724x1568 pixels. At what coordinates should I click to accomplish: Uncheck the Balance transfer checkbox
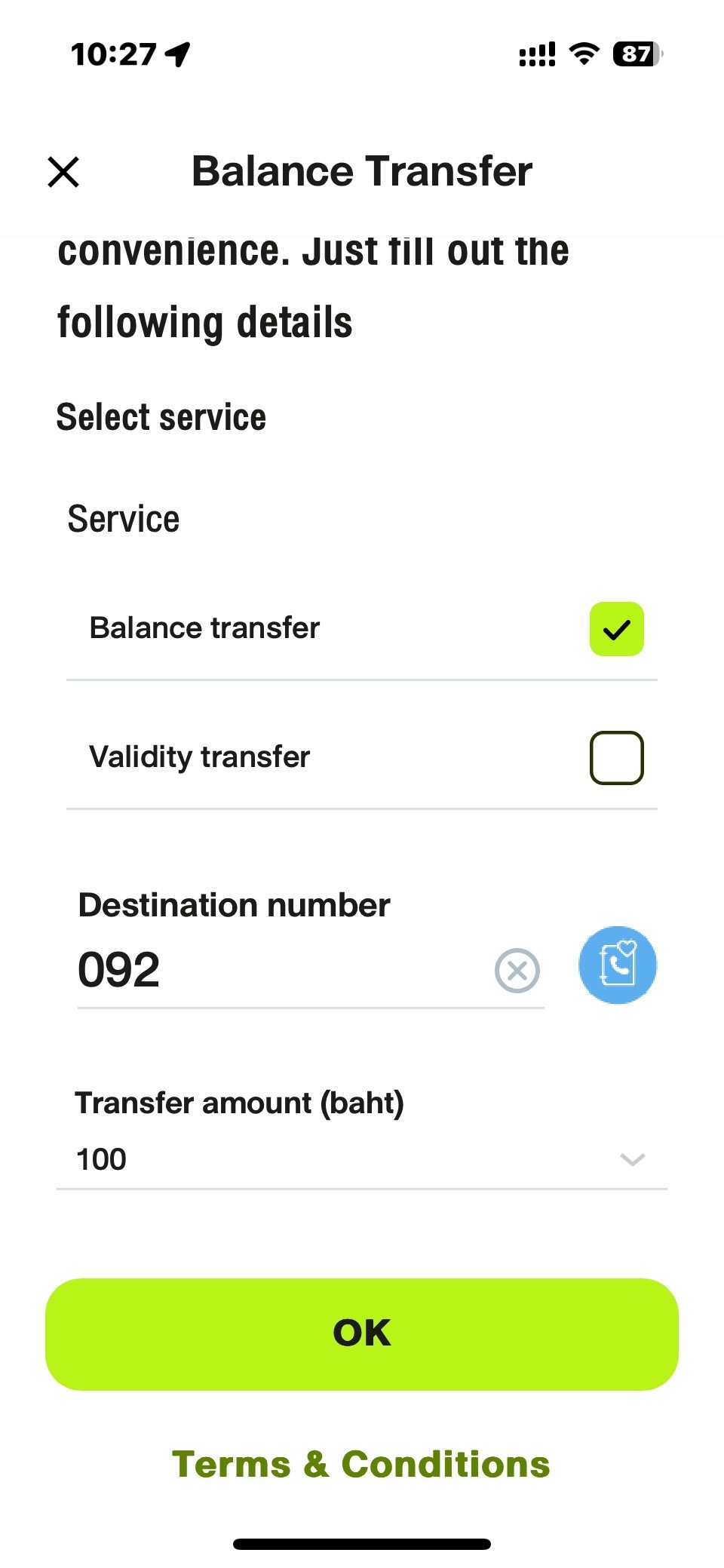pos(616,629)
